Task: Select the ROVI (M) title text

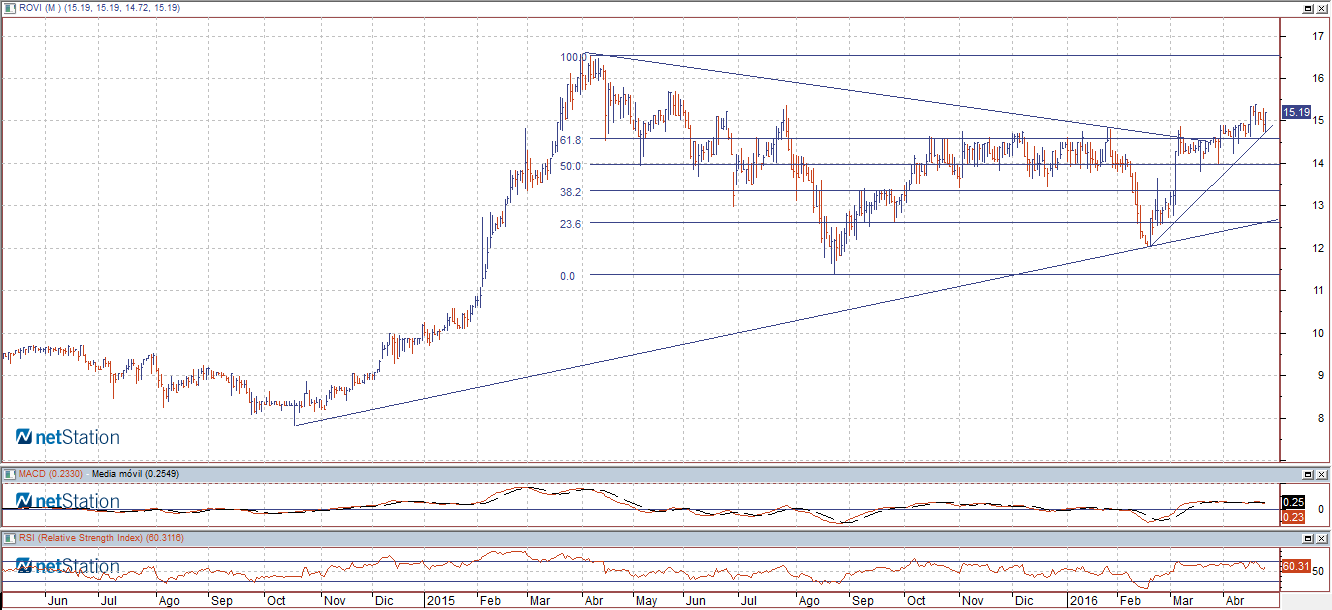Action: pos(40,8)
